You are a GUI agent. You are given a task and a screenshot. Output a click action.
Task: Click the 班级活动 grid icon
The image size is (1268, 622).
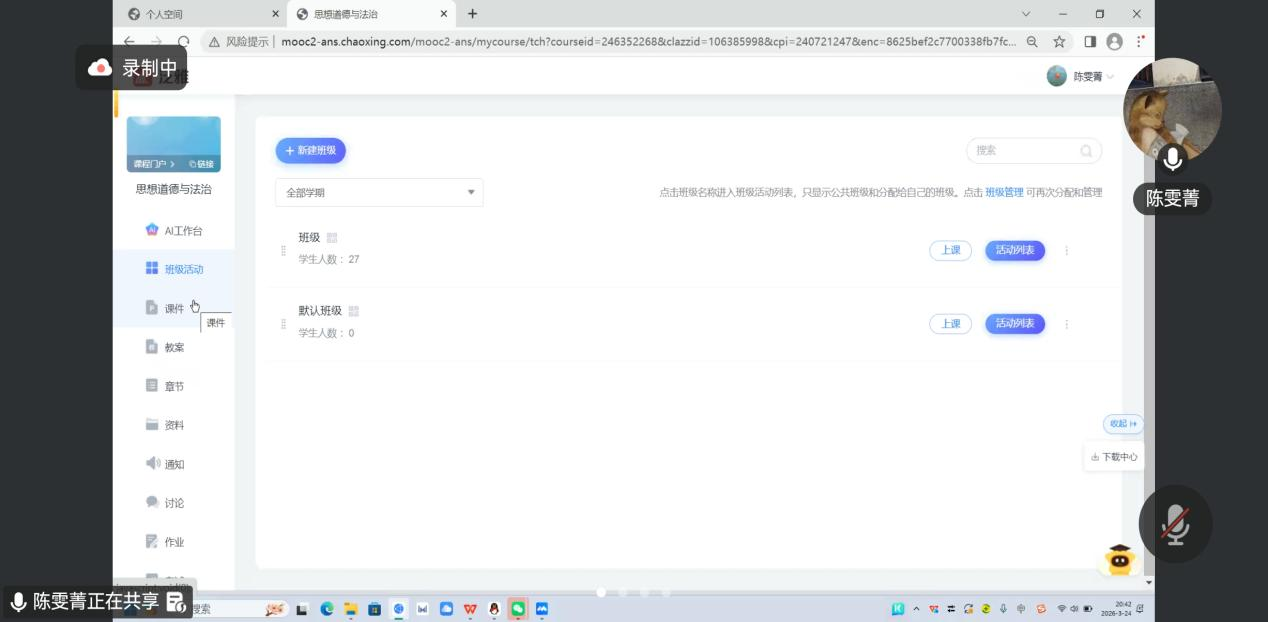click(x=152, y=269)
